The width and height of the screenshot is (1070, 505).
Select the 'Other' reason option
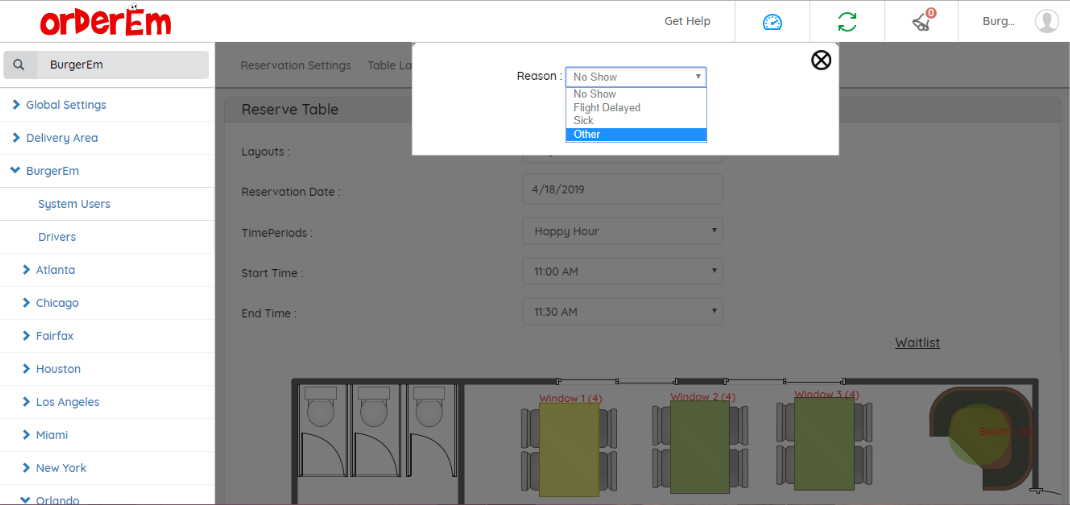tap(635, 134)
